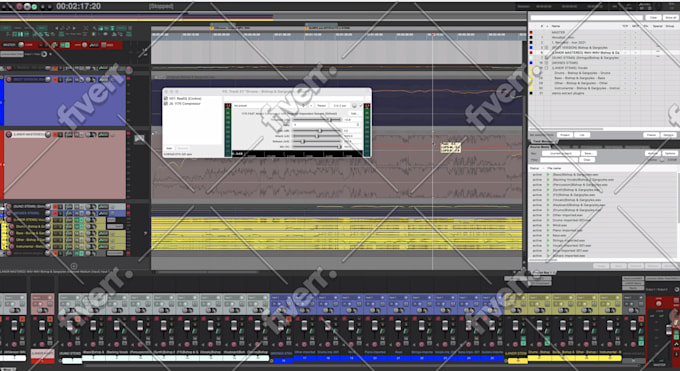The width and height of the screenshot is (680, 371).
Task: Click the Add button in FX window
Action: tap(169, 148)
